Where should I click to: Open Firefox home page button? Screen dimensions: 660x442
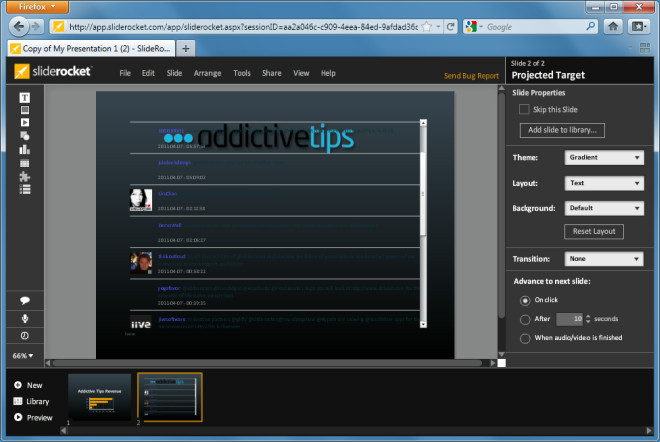click(613, 27)
